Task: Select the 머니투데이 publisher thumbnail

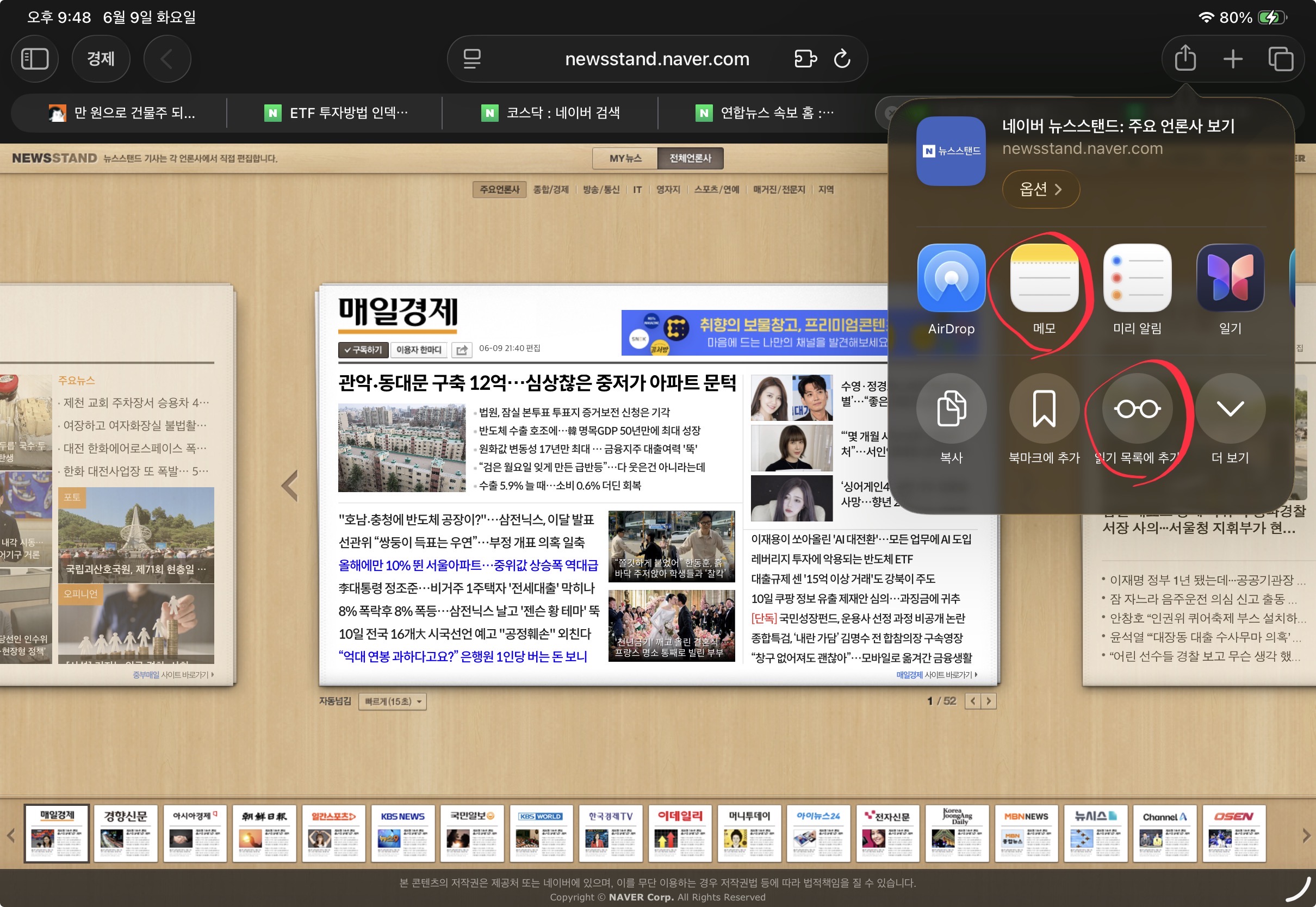Action: (x=749, y=833)
